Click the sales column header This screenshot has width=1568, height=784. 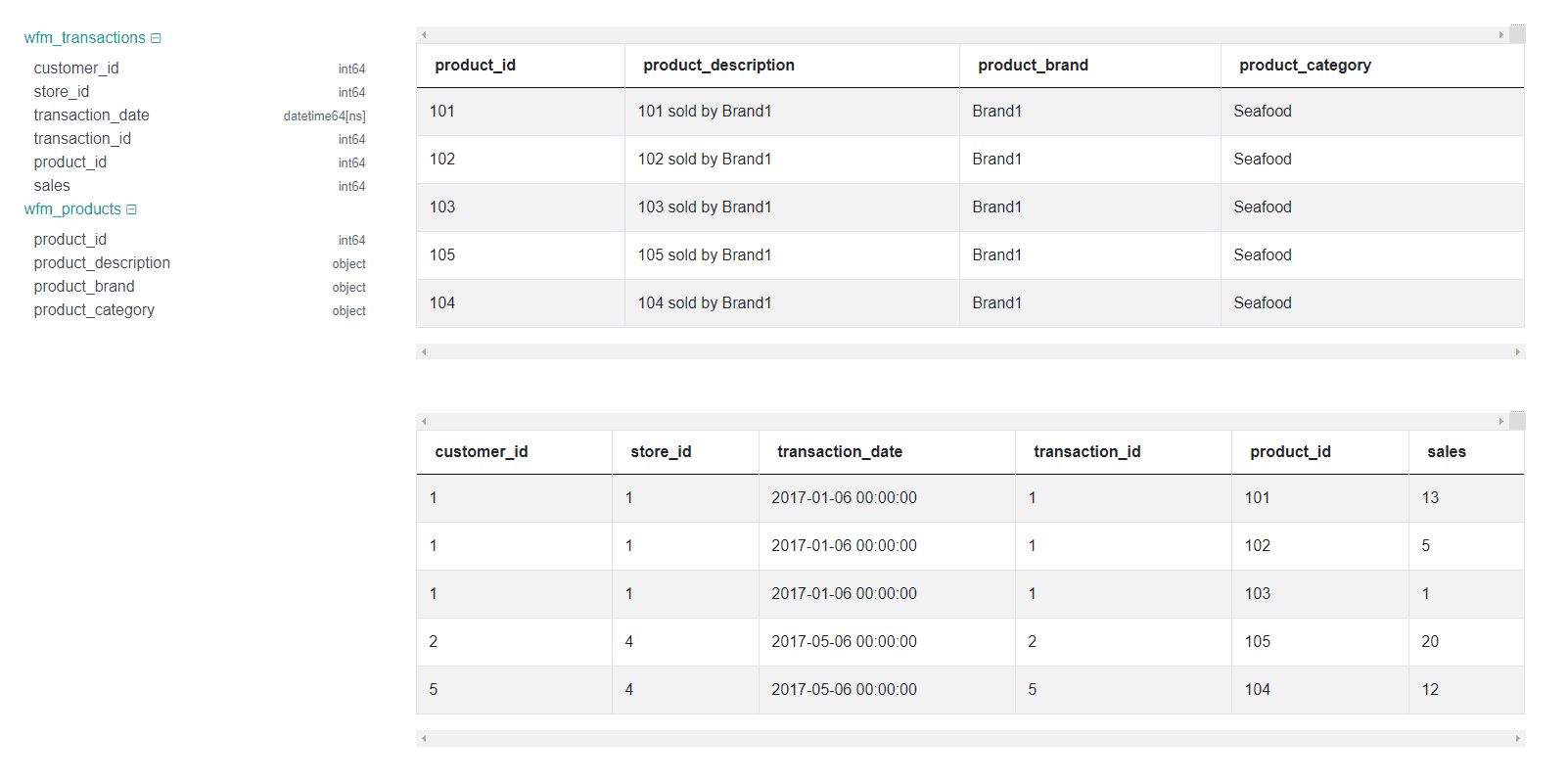[1446, 452]
